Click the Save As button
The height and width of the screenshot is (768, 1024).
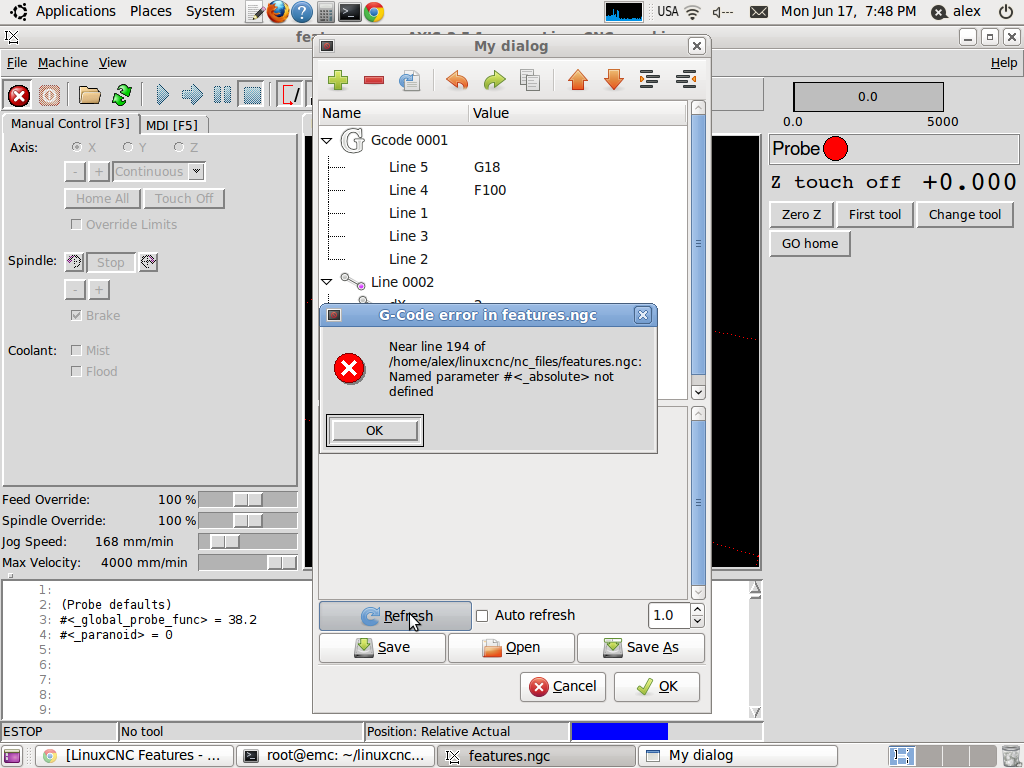click(641, 648)
